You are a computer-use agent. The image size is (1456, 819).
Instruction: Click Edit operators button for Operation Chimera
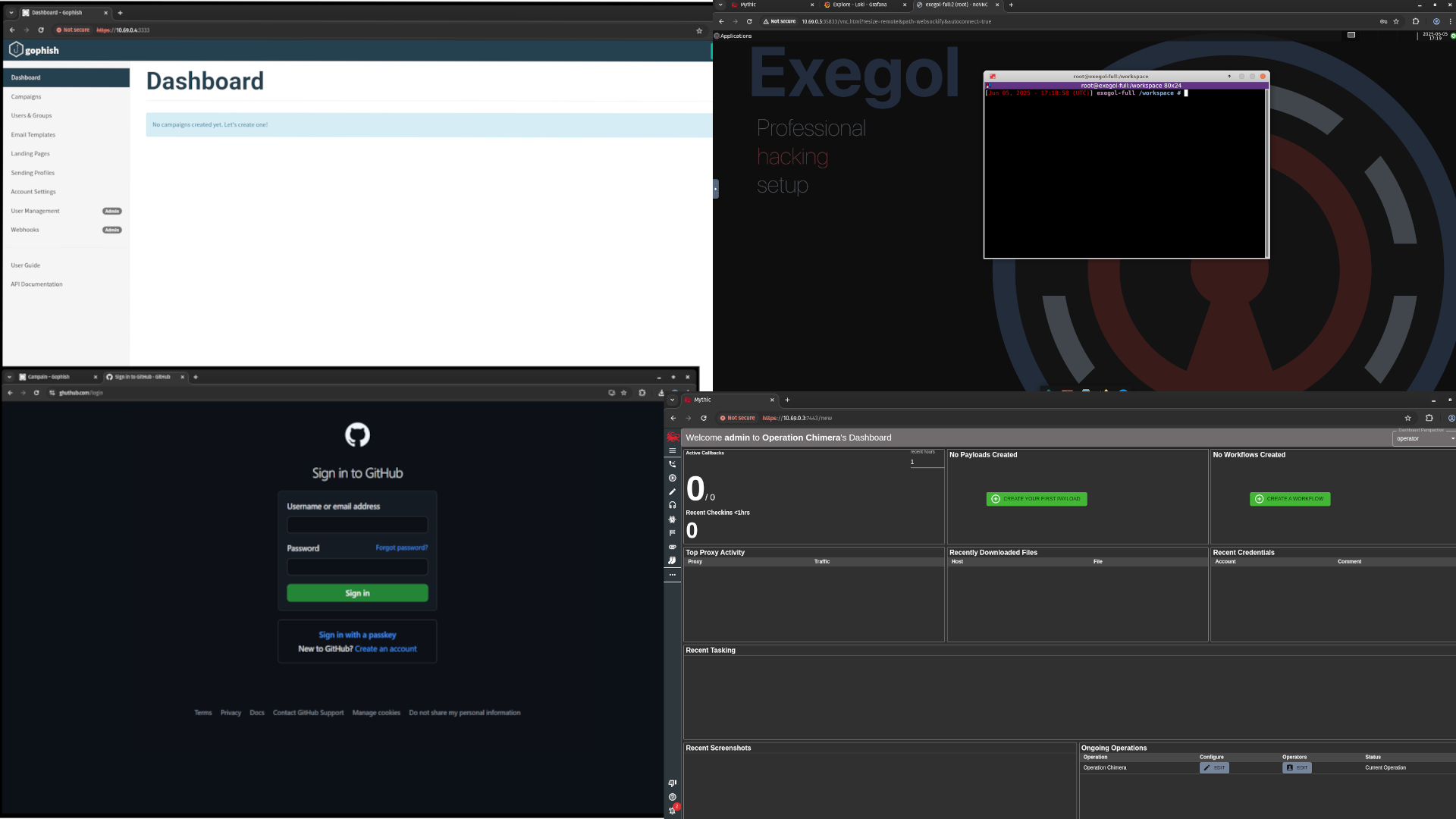tap(1296, 767)
